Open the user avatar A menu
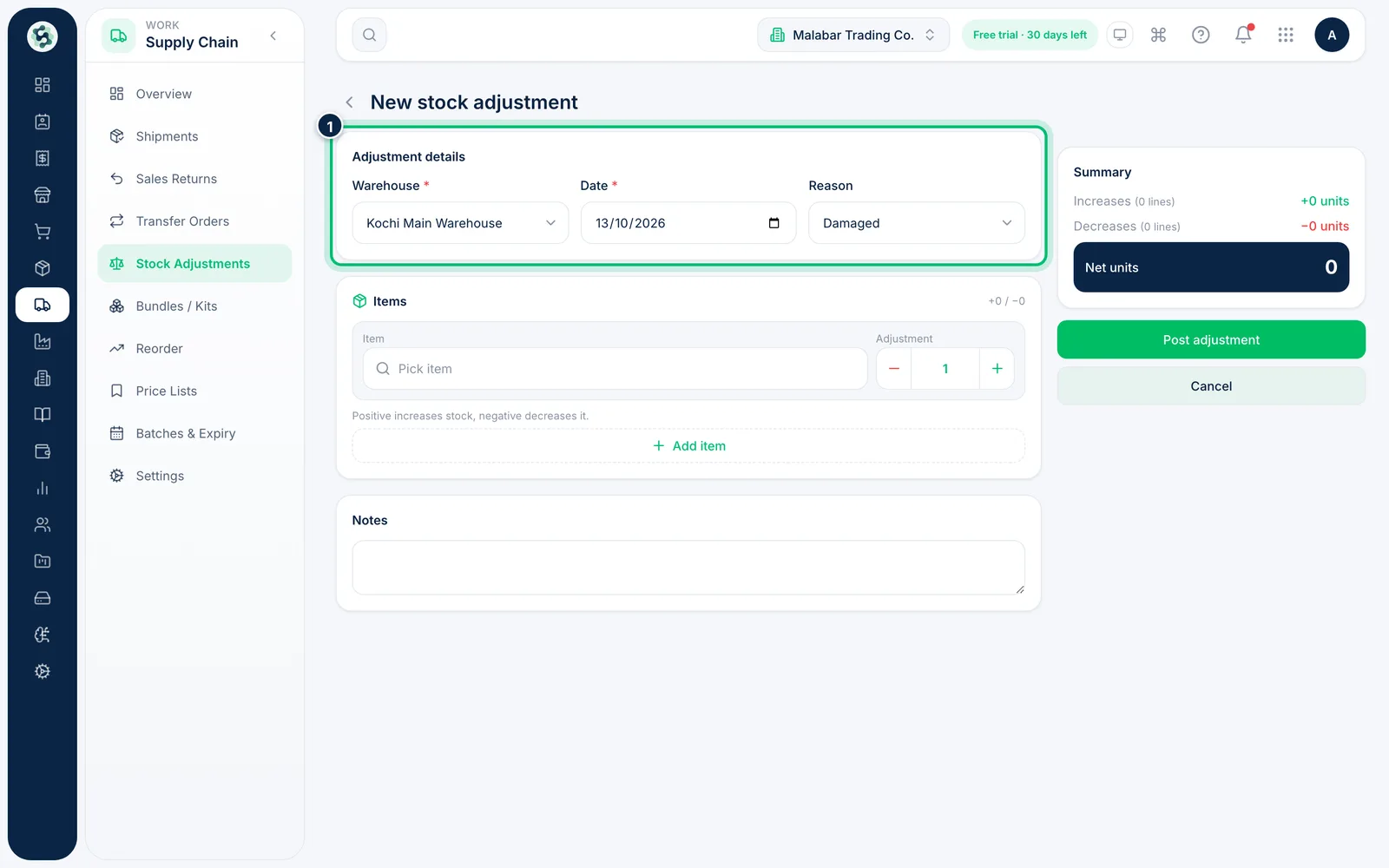Screen dimensions: 1389x868 [x=1332, y=35]
